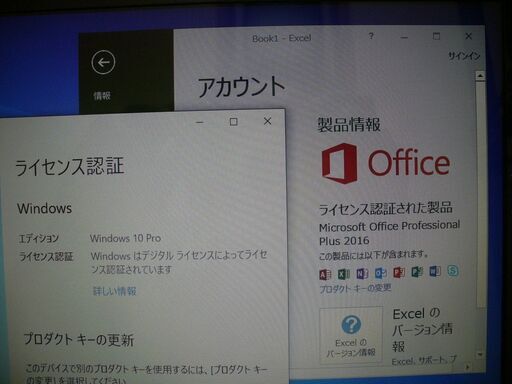
Task: Click the PowerPoint app icon
Action: pos(399,272)
